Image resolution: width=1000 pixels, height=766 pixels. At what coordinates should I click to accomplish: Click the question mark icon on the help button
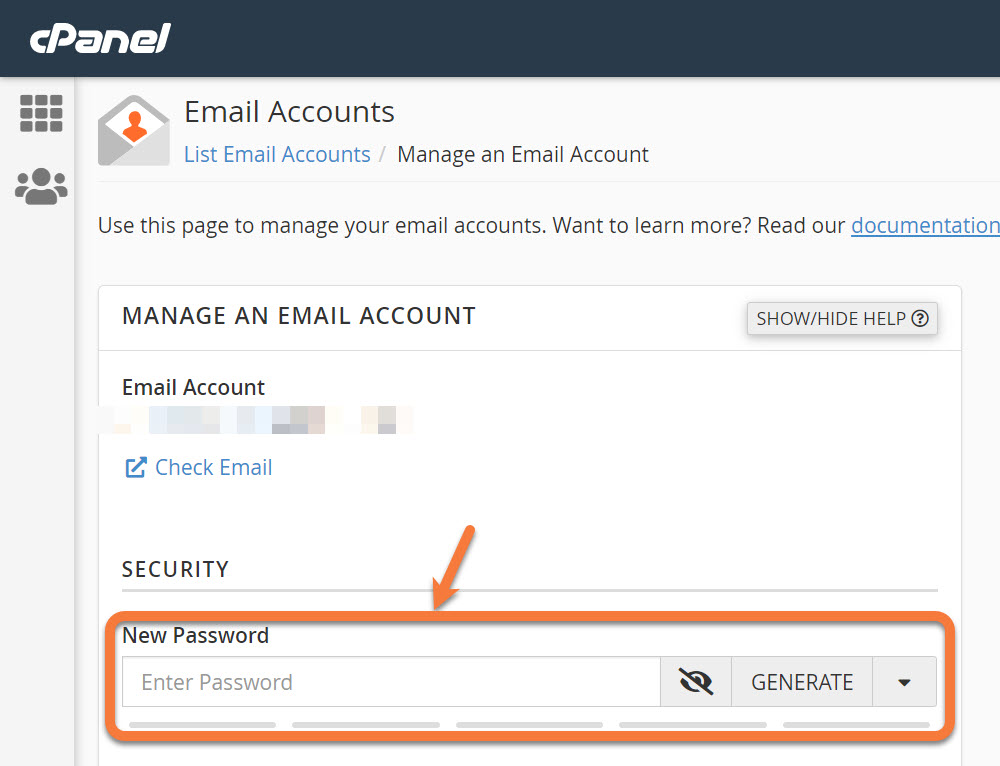920,319
